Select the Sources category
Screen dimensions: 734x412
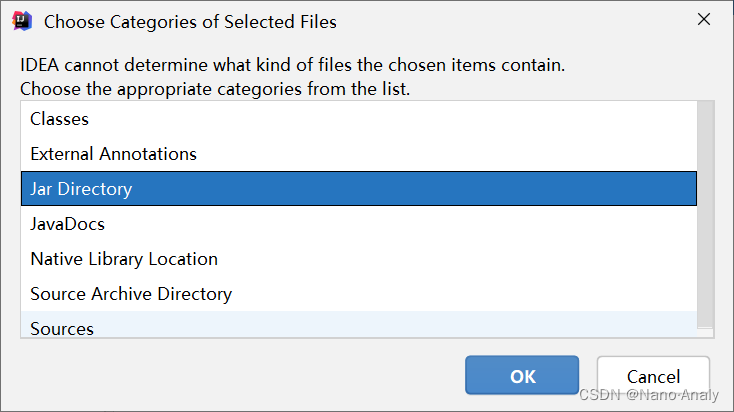pos(62,328)
